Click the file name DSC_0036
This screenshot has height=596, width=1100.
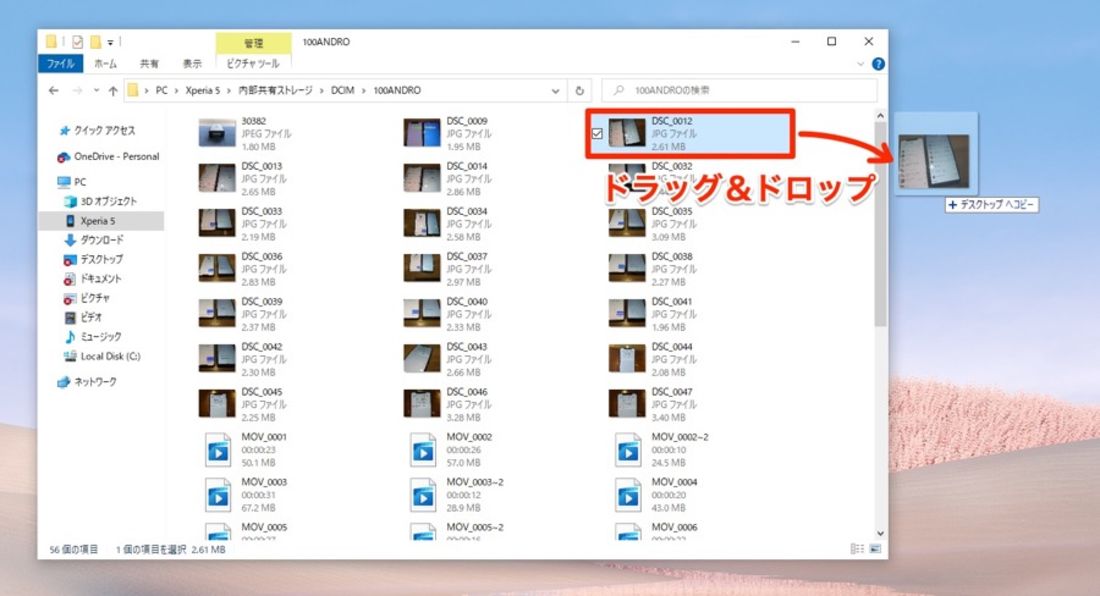(262, 257)
